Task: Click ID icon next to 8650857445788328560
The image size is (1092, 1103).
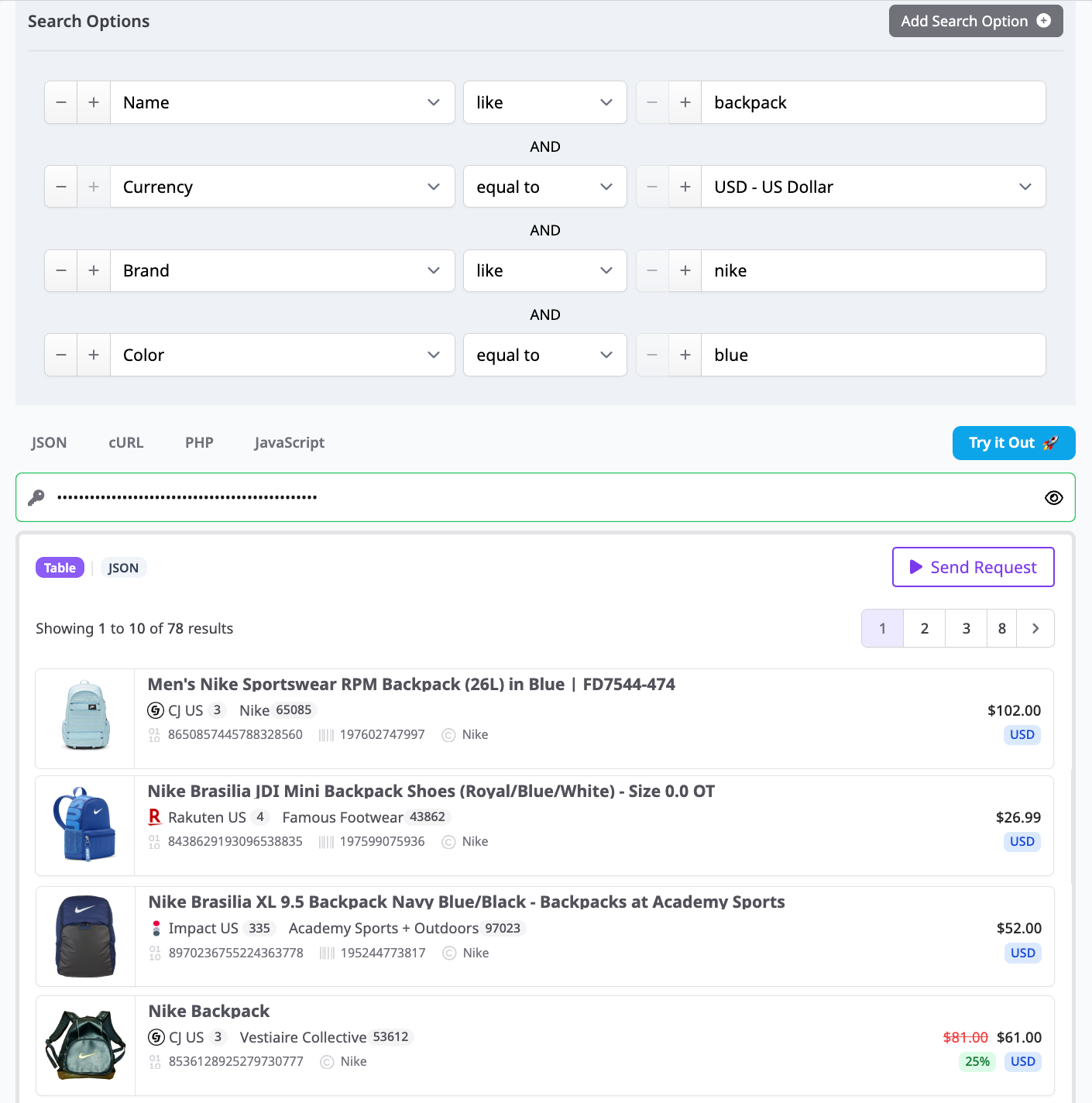Action: (154, 734)
